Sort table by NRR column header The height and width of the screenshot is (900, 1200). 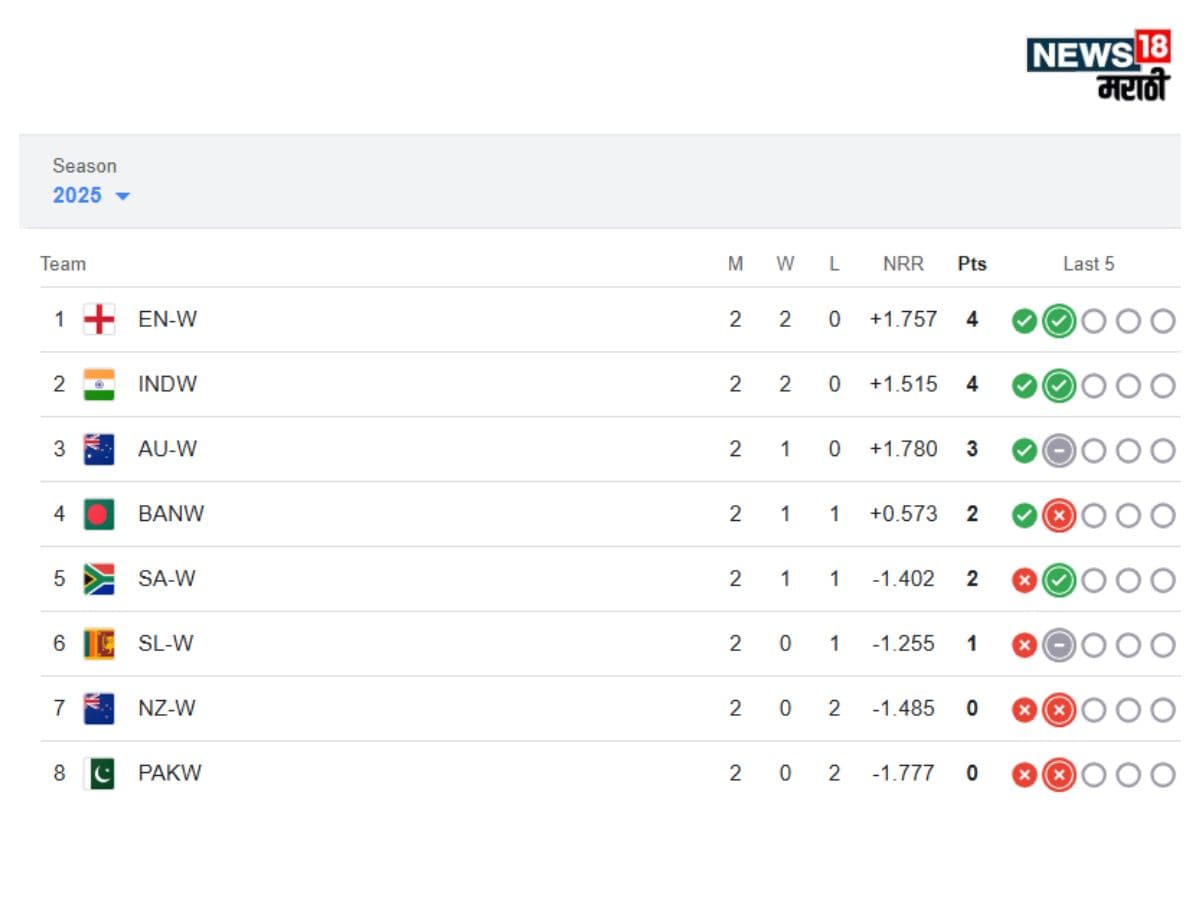(x=903, y=264)
